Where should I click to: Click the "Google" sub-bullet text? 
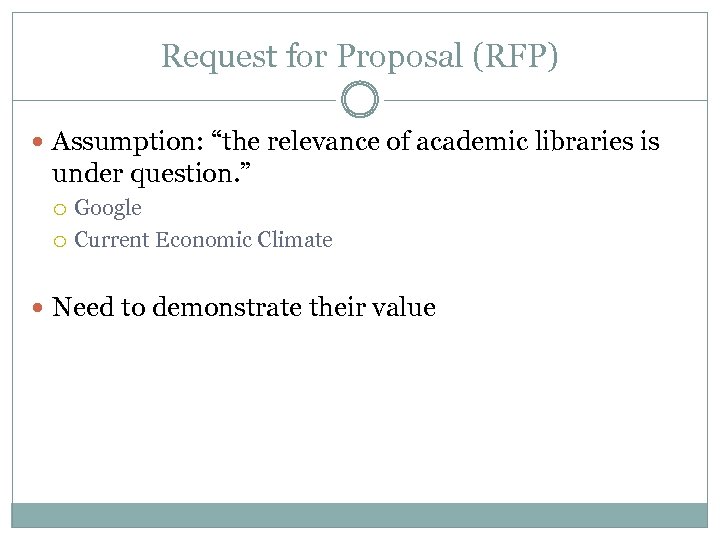tap(108, 209)
